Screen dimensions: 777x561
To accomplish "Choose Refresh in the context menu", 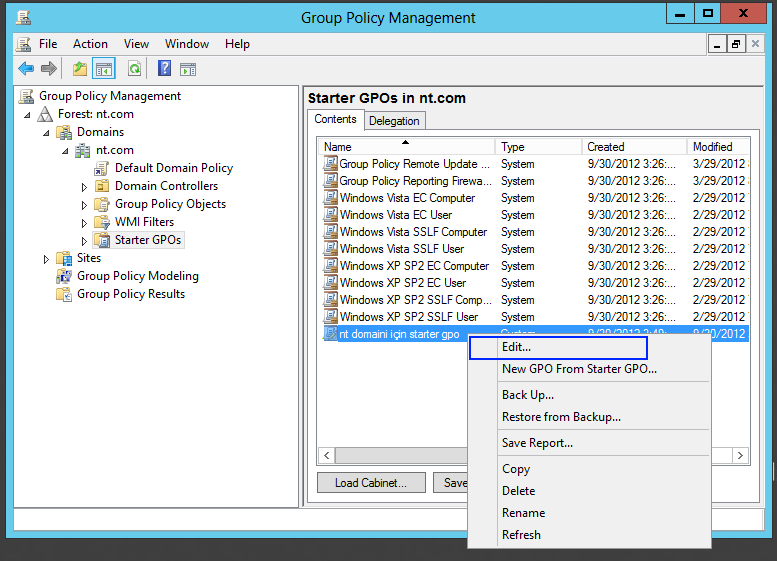I will 589,535.
